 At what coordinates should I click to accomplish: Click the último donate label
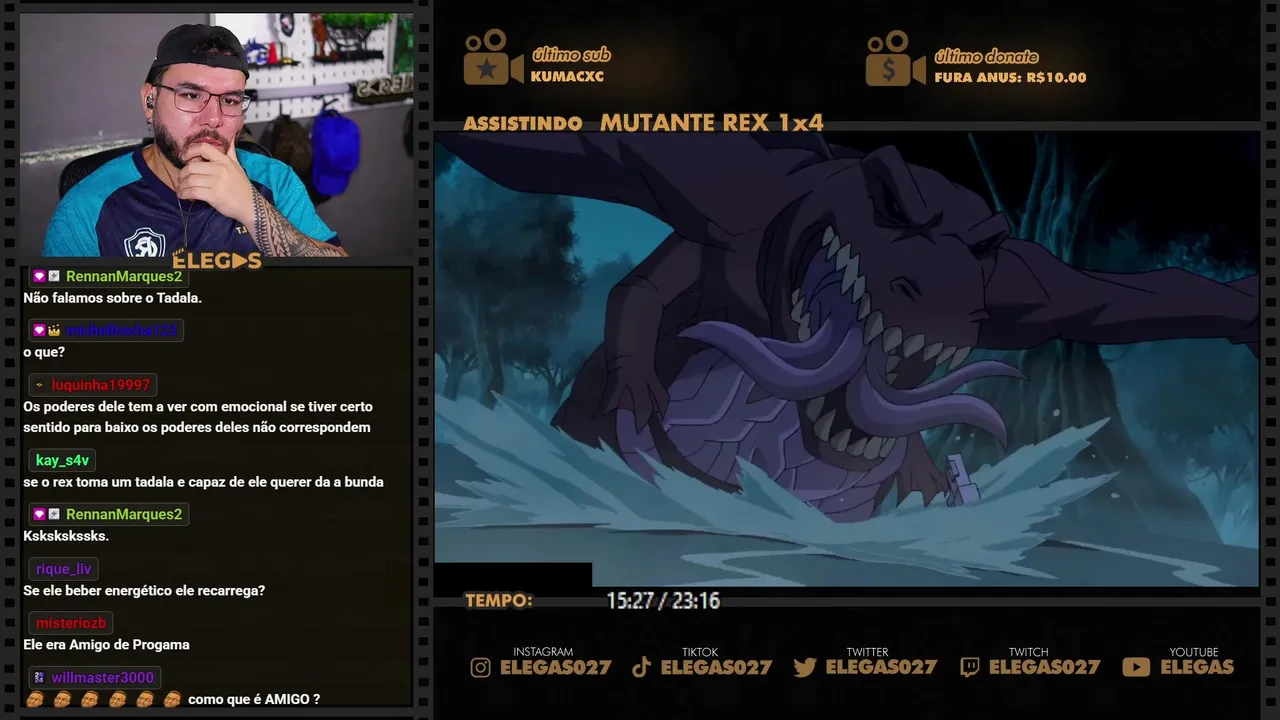986,57
